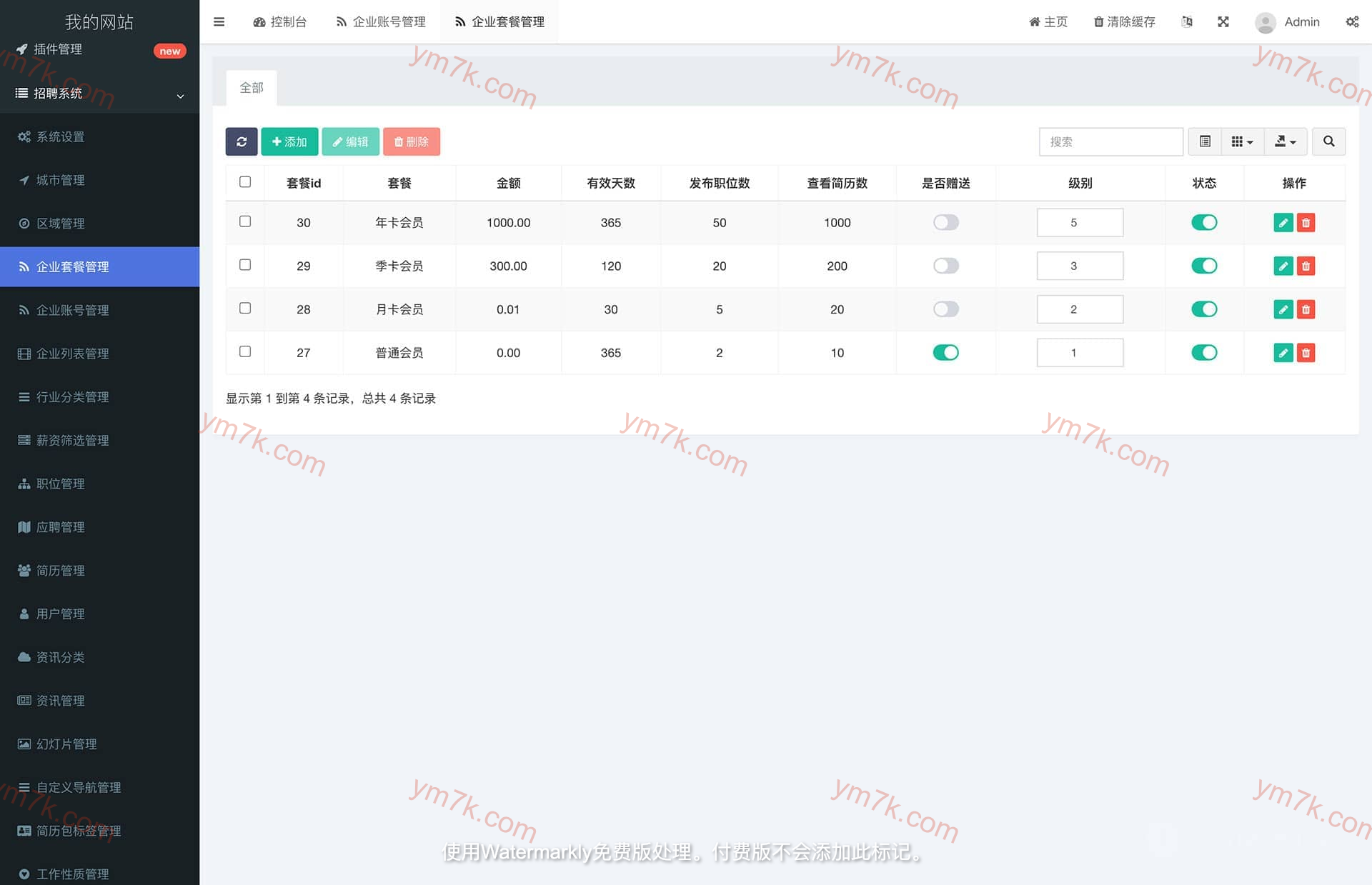Screen dimensions: 1372x885
Task: Click the Admin user avatar
Action: point(1266,22)
